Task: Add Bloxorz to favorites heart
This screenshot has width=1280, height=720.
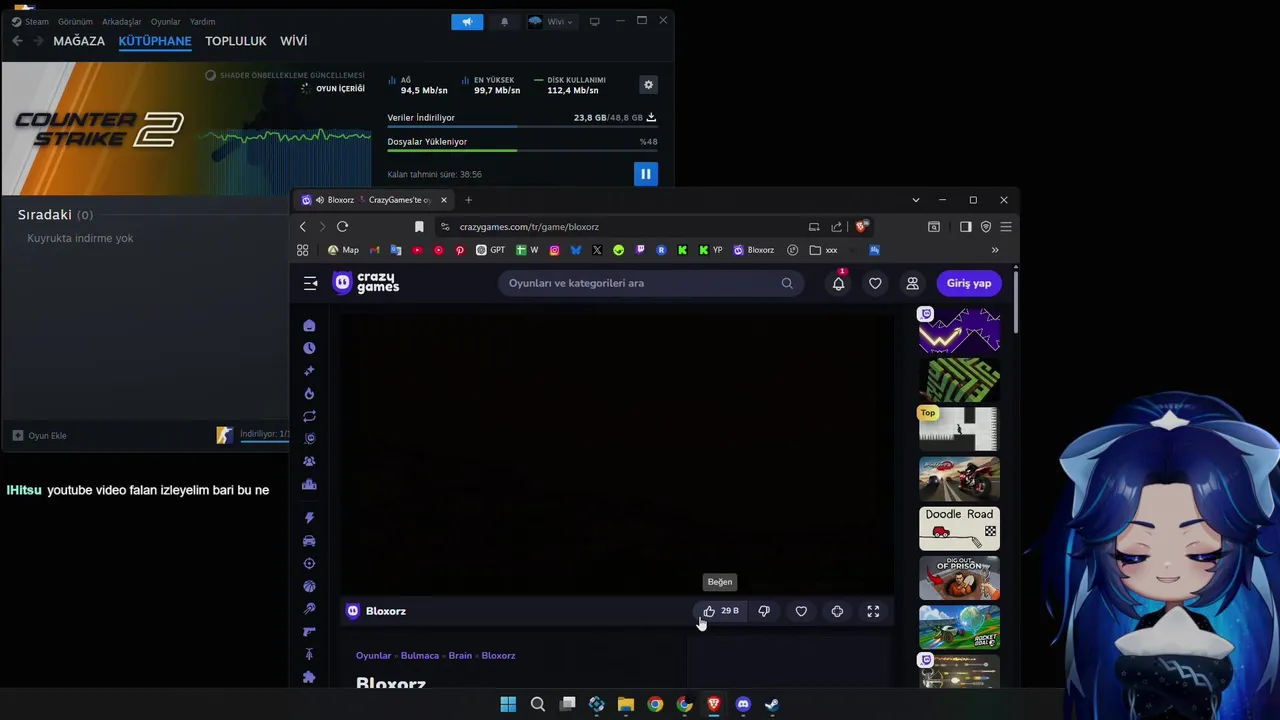Action: tap(801, 611)
